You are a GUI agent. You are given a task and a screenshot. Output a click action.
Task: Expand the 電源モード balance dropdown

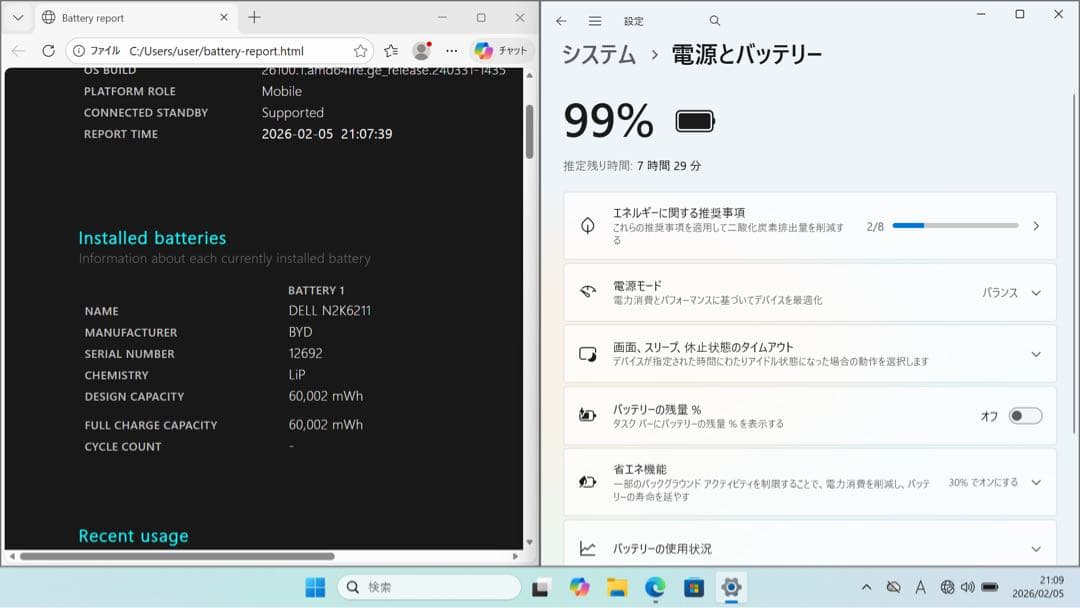(1037, 292)
